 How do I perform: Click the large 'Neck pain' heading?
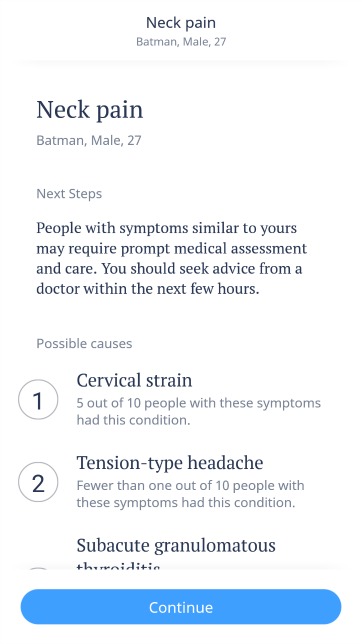(90, 110)
